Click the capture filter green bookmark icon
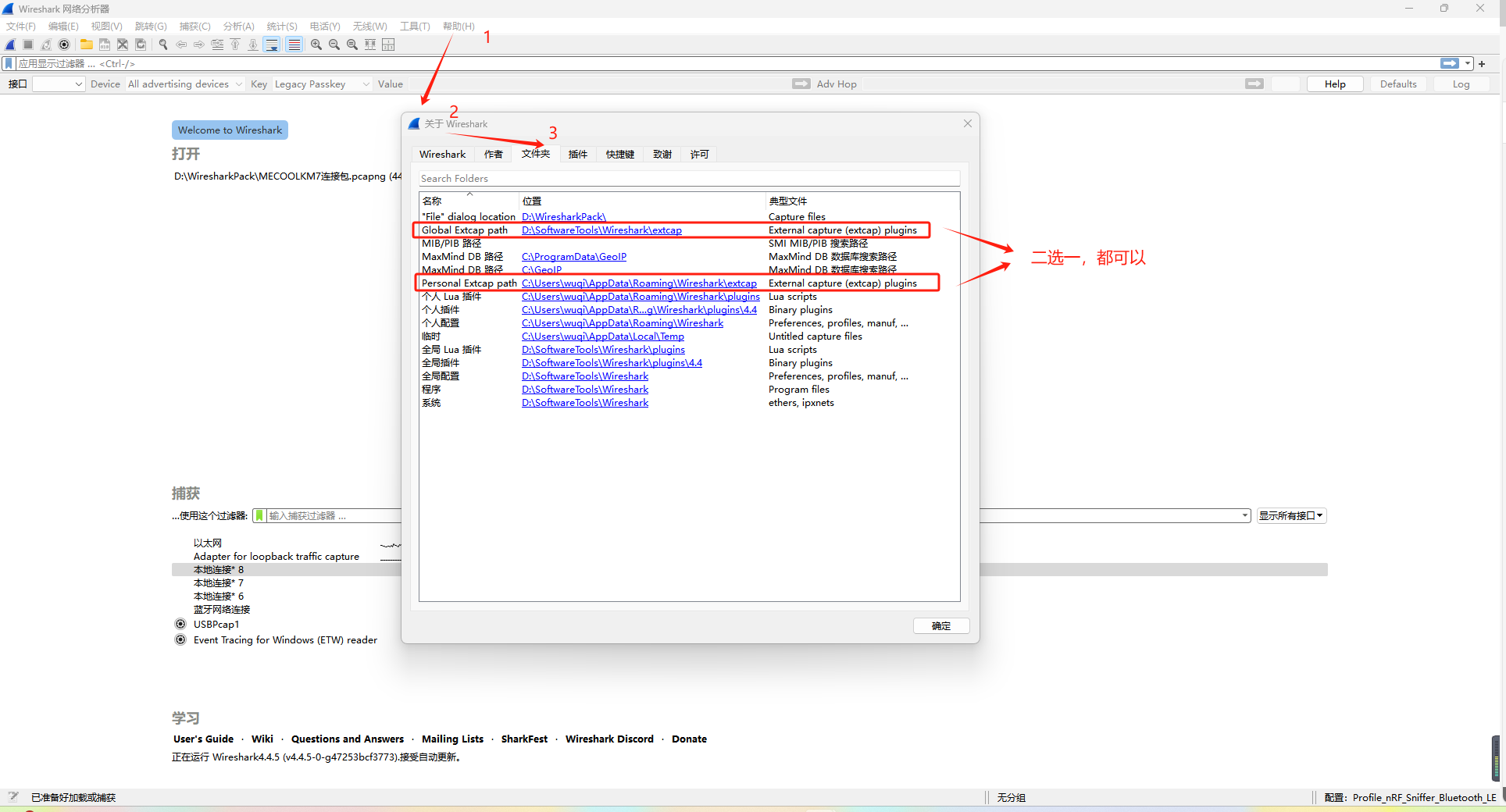The width and height of the screenshot is (1506, 812). coord(259,516)
